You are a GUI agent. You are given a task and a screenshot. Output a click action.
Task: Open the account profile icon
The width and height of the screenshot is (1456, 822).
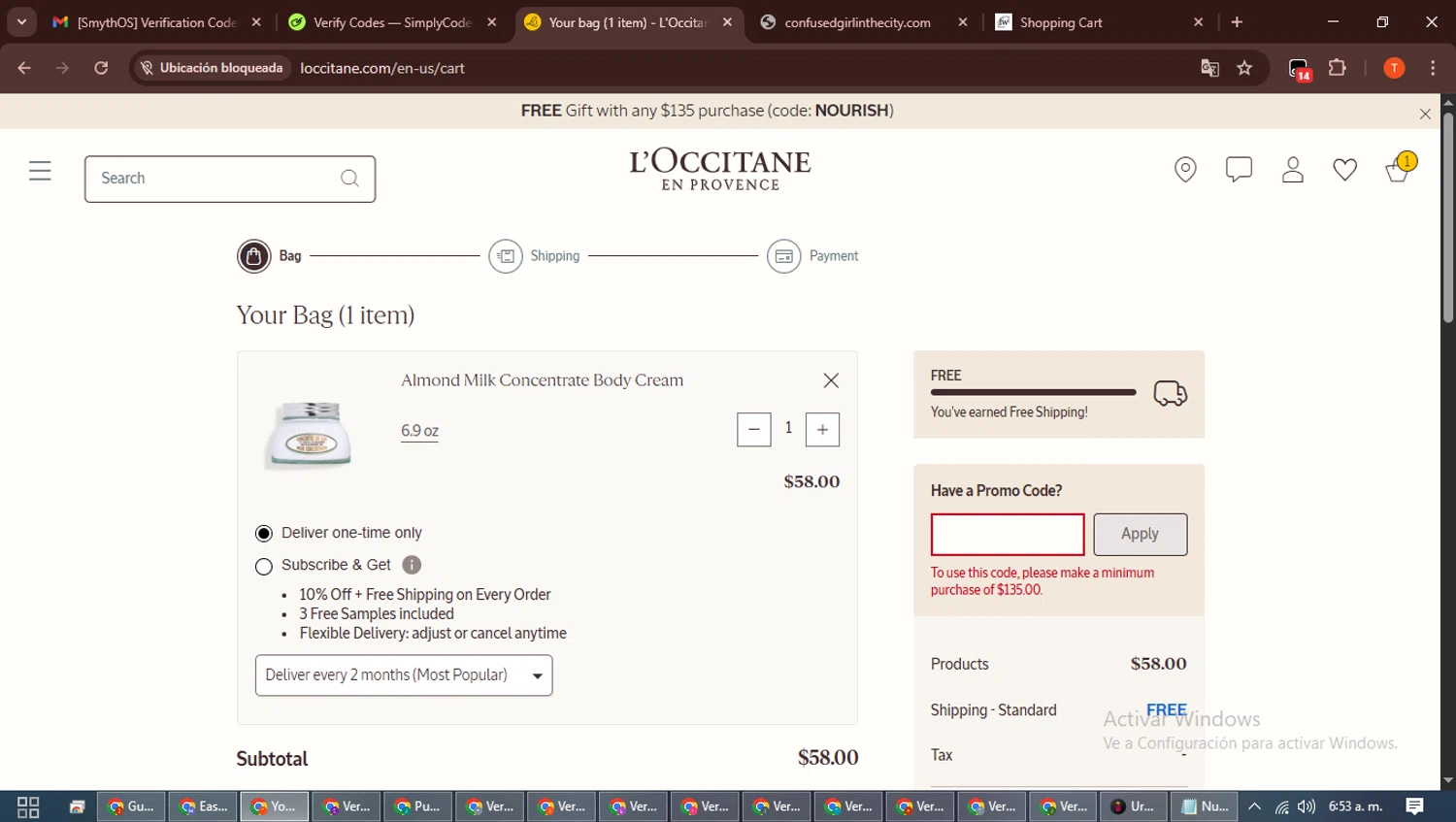1292,170
